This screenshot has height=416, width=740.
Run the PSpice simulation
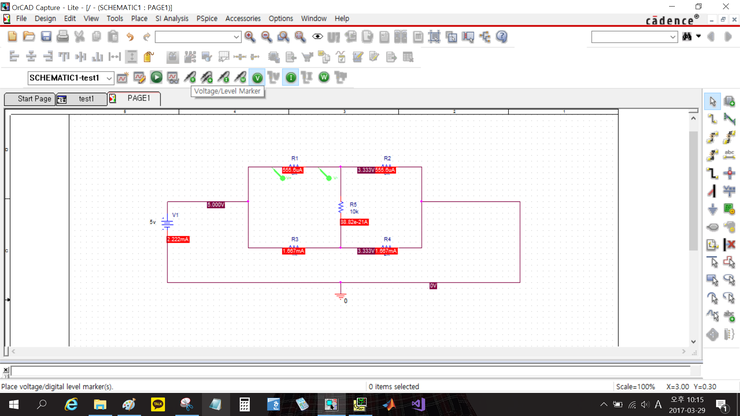(x=157, y=77)
